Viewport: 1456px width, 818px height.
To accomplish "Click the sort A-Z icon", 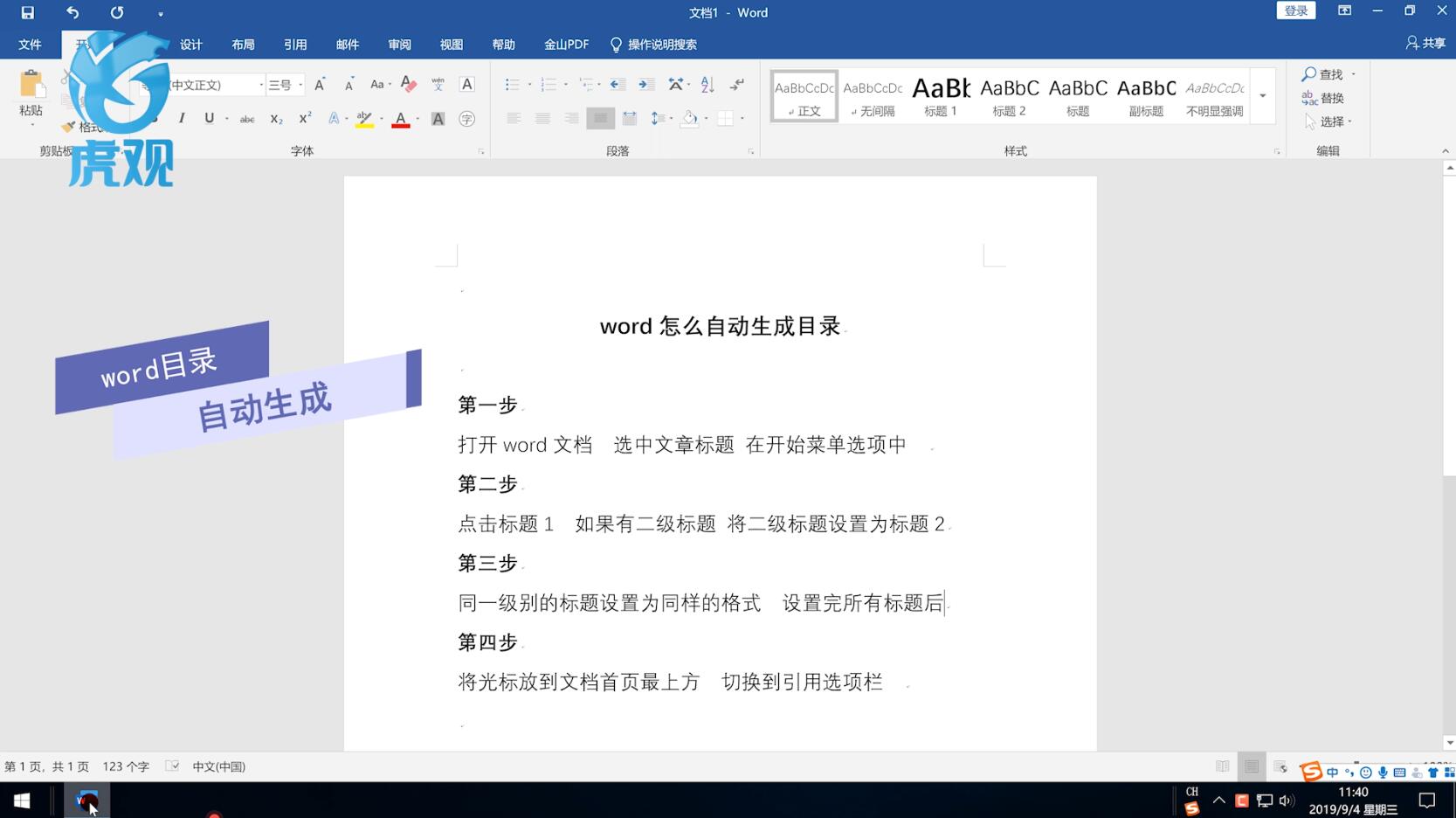I will 707,85.
